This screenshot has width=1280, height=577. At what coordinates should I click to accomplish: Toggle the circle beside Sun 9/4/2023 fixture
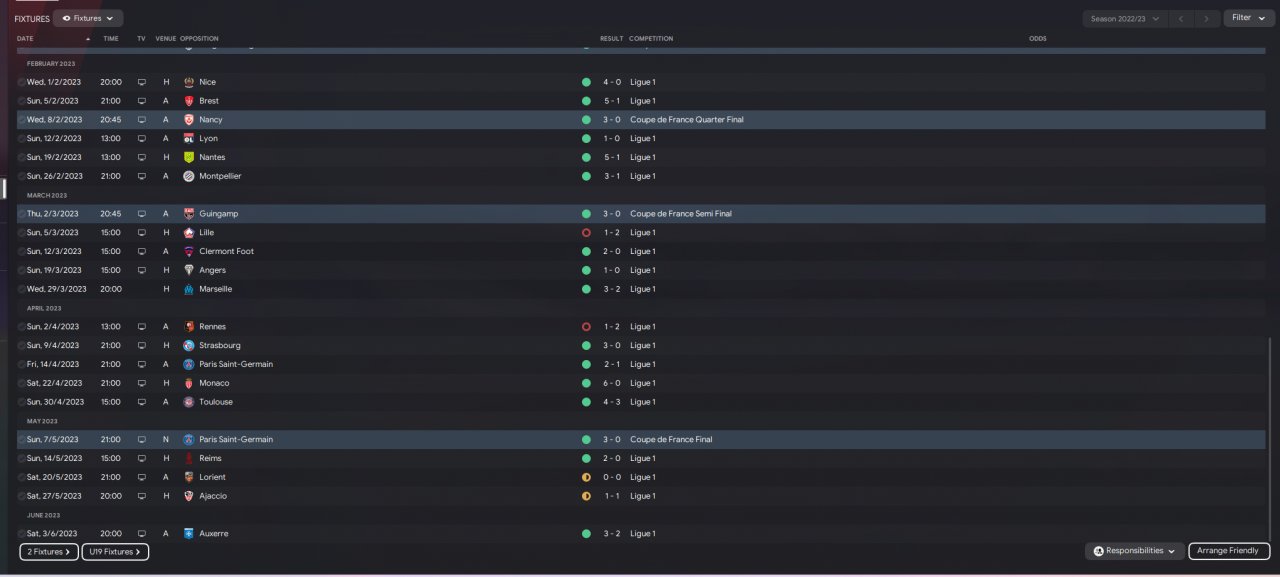pyautogui.click(x=22, y=346)
